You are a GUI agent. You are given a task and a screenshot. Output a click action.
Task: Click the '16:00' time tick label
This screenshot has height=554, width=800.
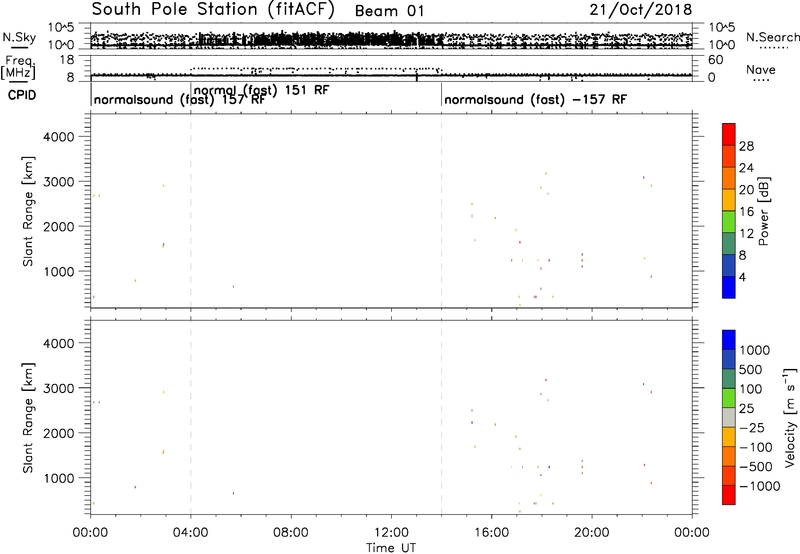(491, 533)
